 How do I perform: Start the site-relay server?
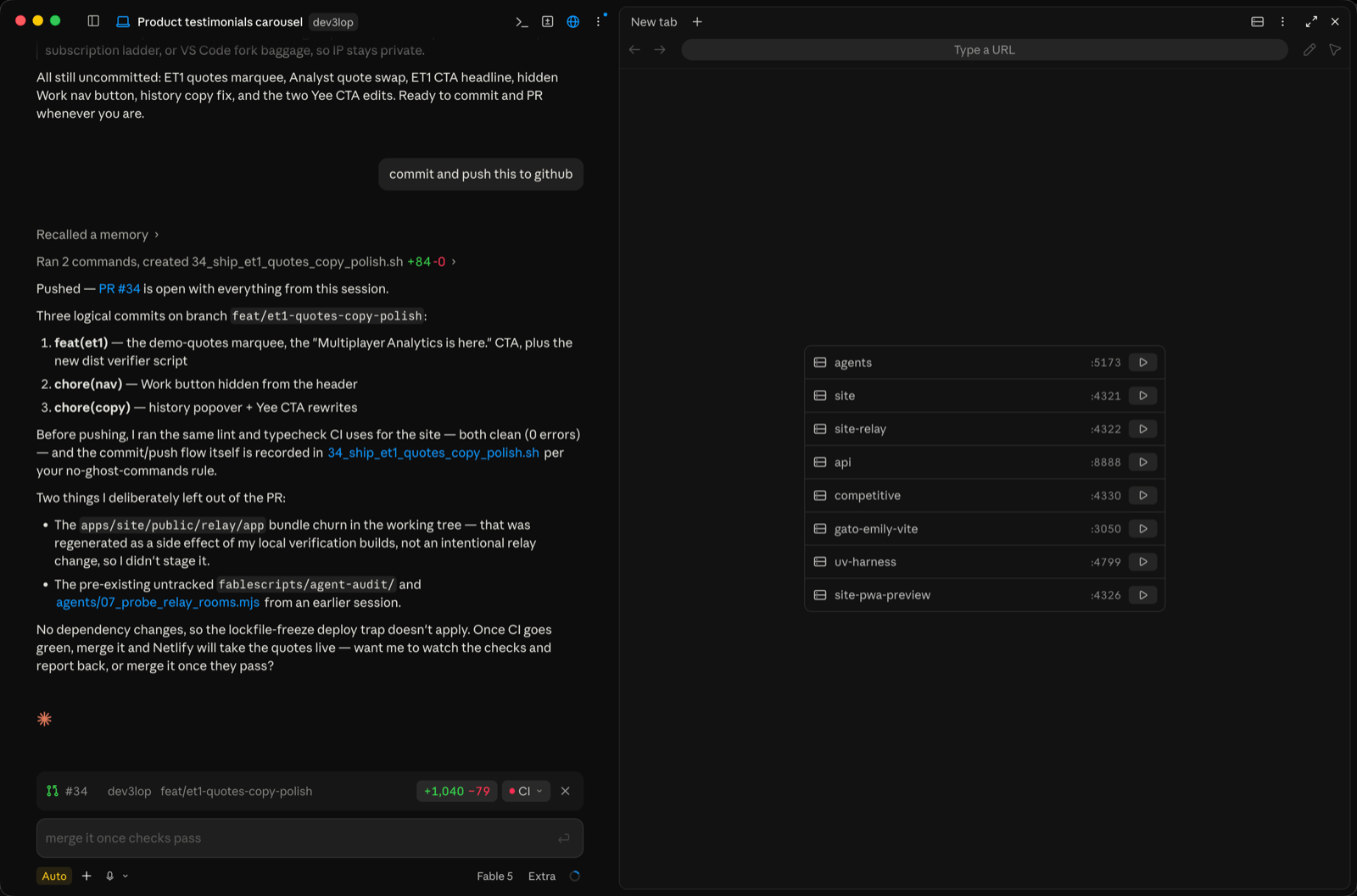[1142, 429]
